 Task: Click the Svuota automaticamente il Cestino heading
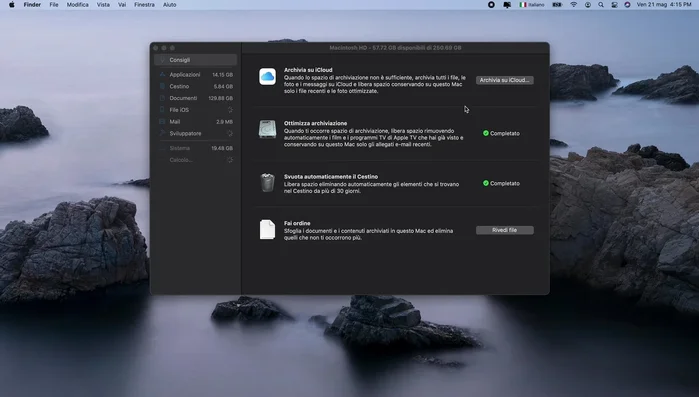[x=331, y=176]
